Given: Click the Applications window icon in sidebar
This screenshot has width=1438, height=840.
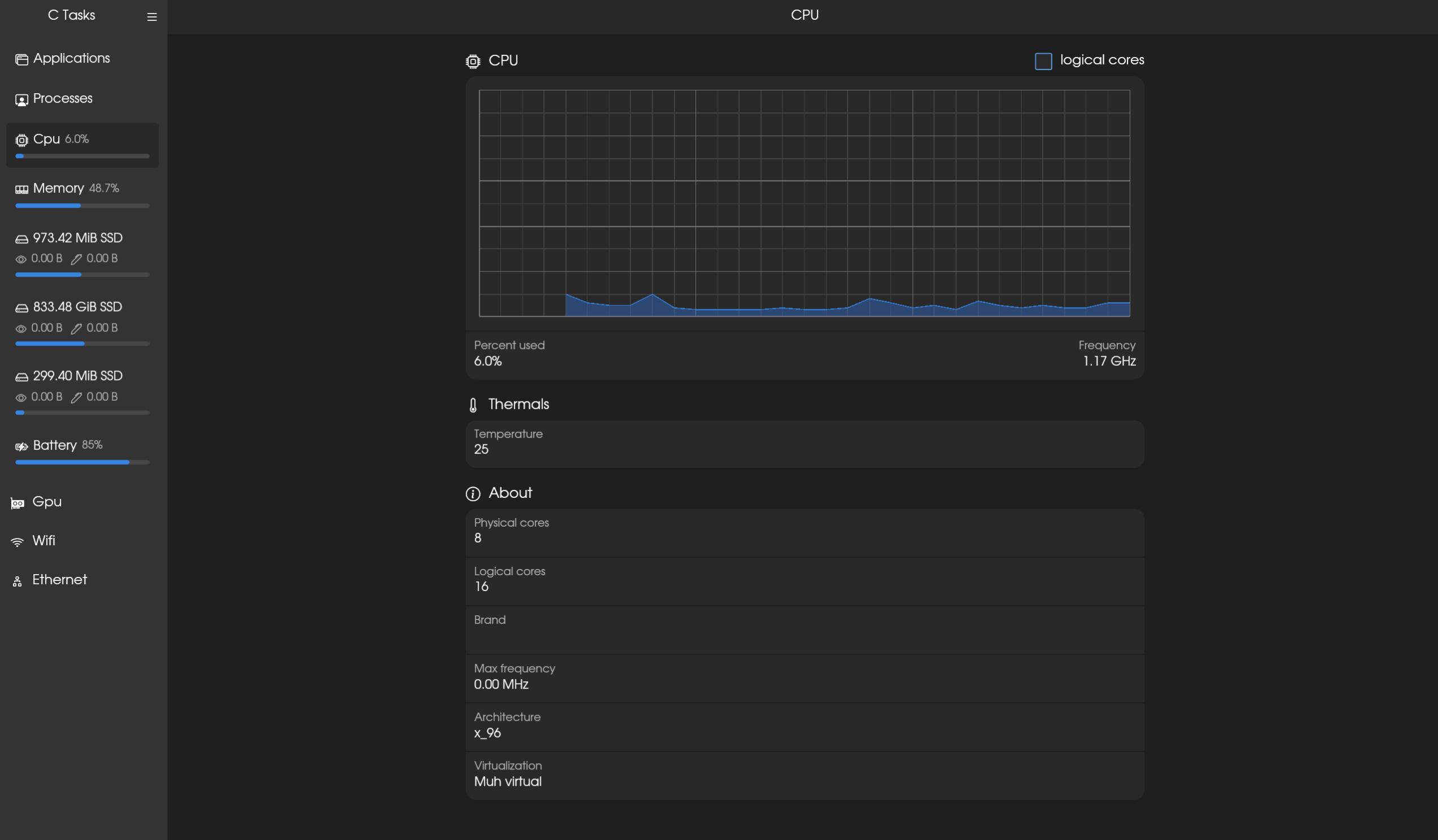Looking at the screenshot, I should 21,59.
